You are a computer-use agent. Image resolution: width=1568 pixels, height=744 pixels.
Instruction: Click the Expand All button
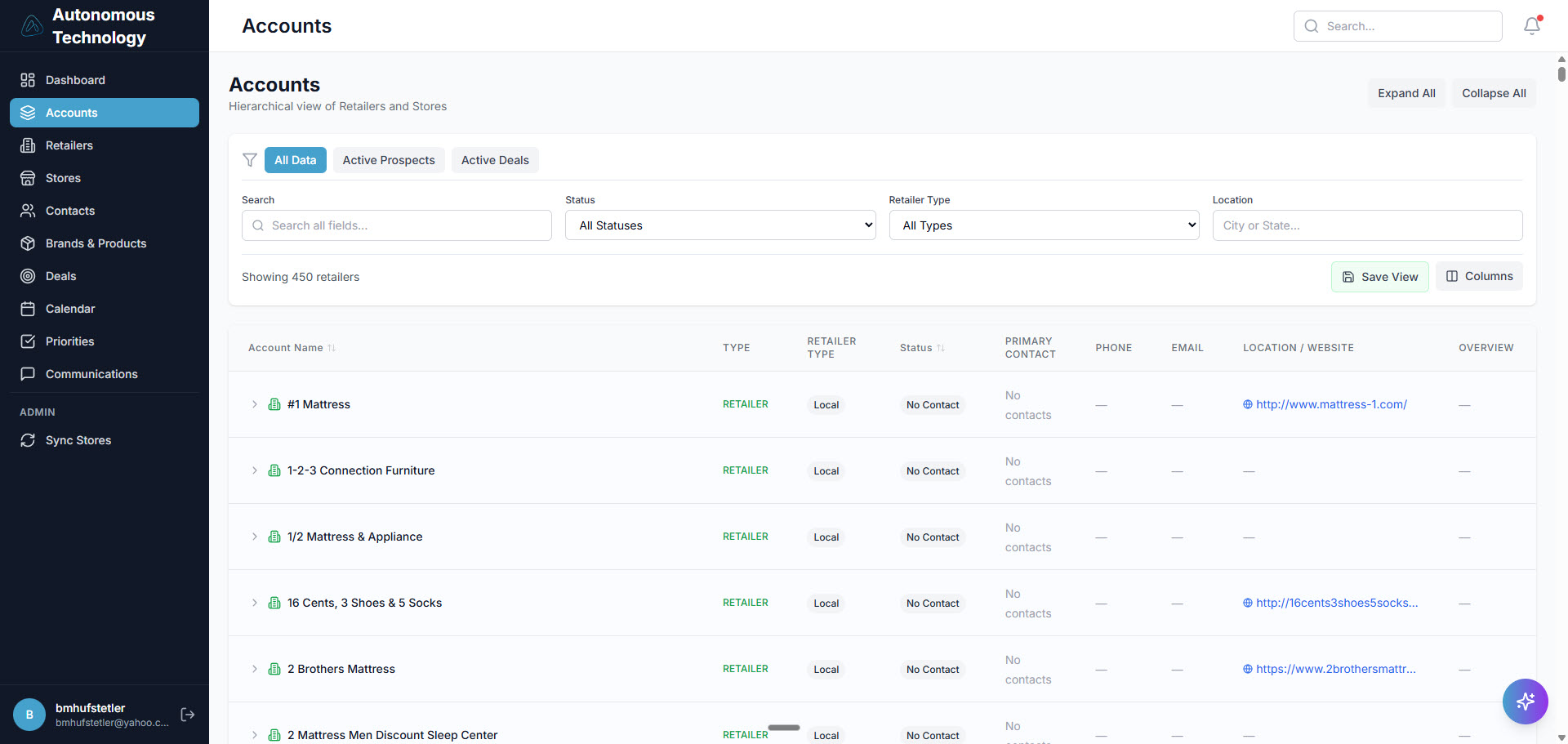coord(1406,93)
